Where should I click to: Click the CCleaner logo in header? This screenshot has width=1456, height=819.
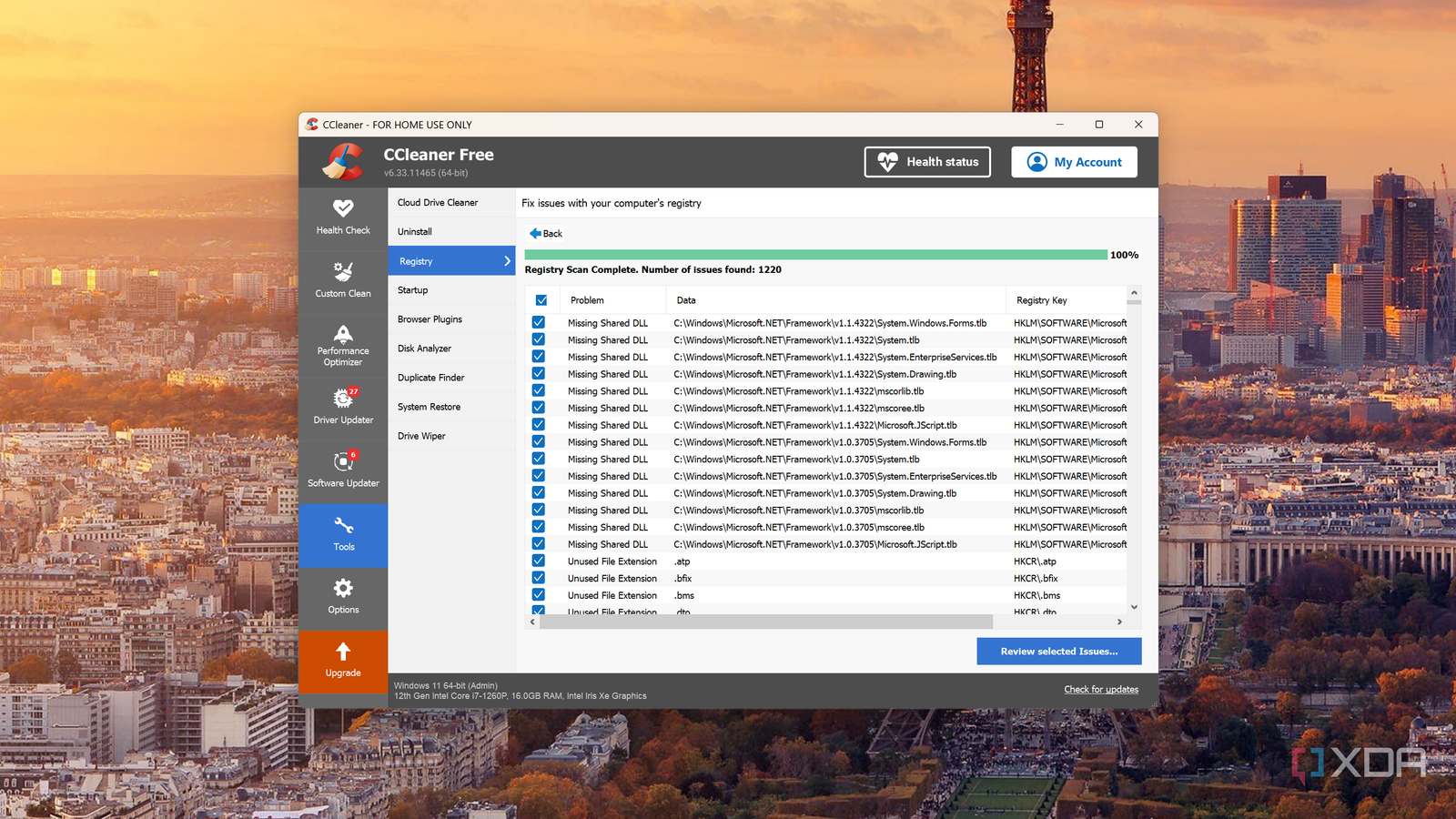tap(344, 162)
